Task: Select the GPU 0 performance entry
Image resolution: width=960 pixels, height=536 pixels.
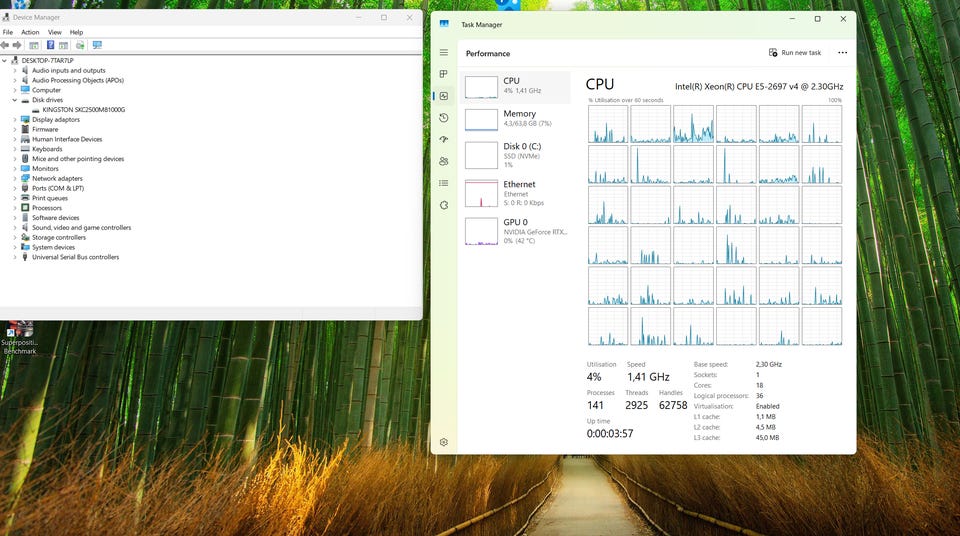Action: point(516,231)
